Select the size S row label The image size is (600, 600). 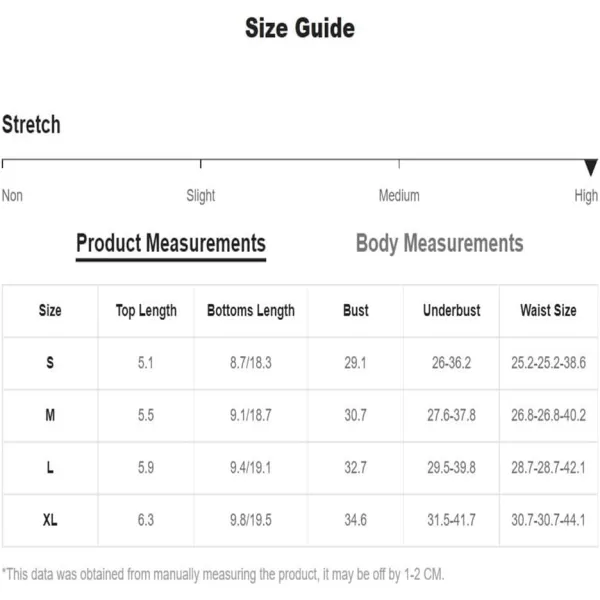pos(50,362)
